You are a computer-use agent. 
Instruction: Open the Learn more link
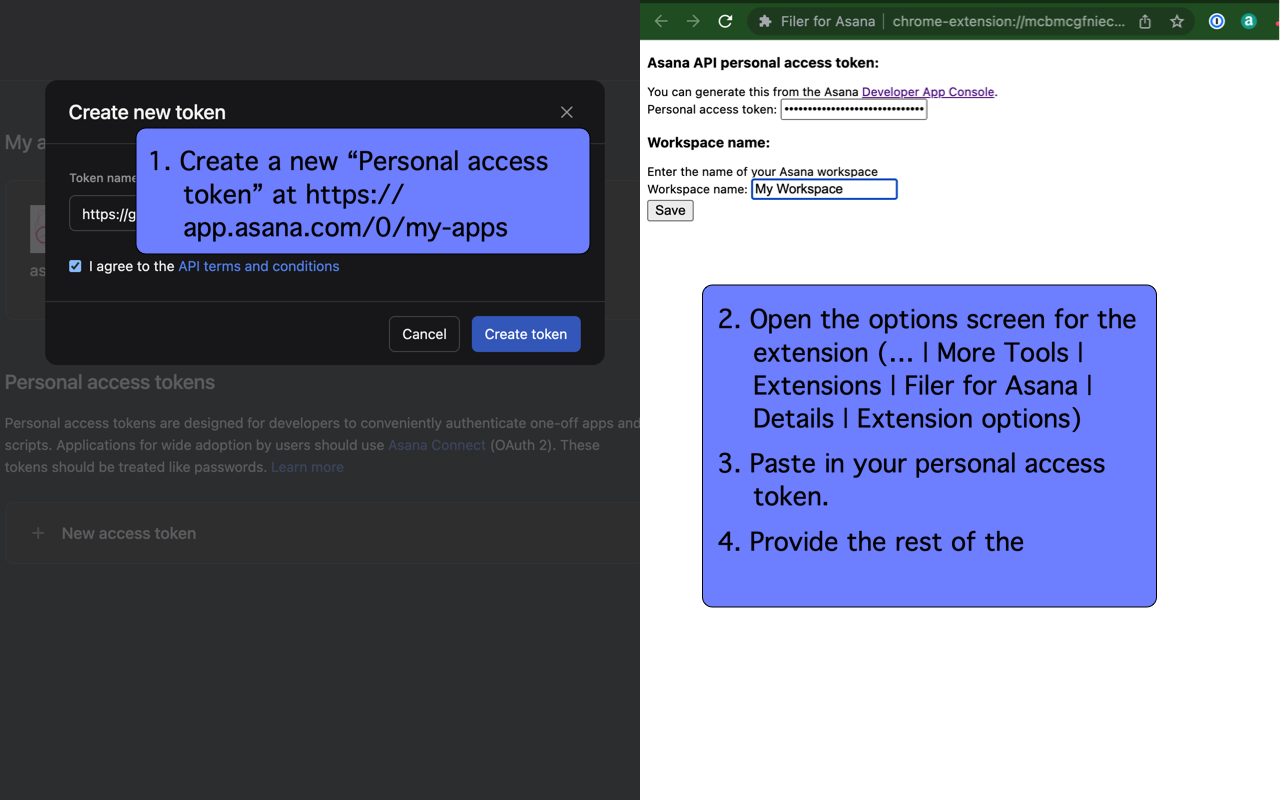coord(307,467)
